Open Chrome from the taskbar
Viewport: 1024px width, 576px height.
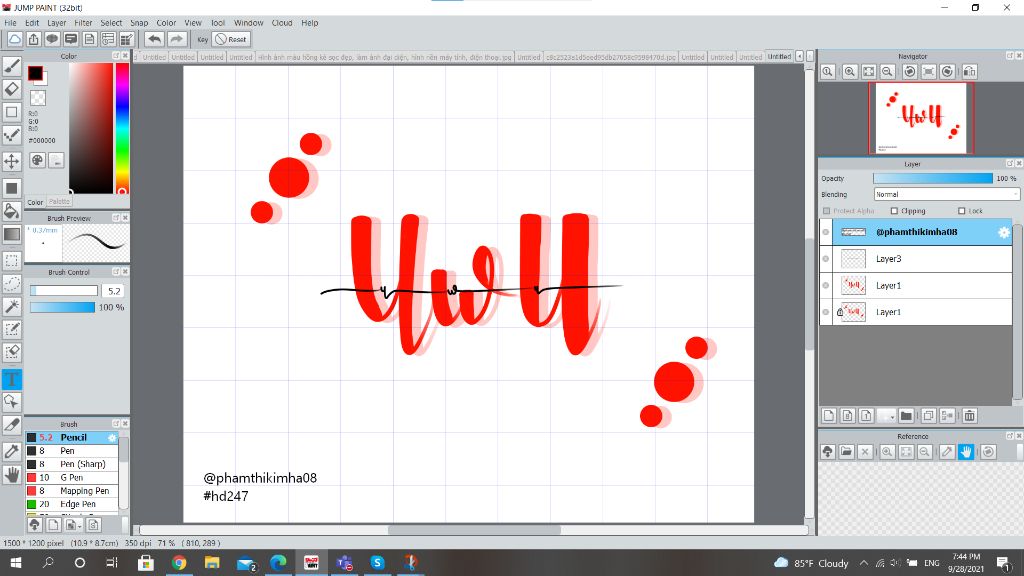[179, 562]
